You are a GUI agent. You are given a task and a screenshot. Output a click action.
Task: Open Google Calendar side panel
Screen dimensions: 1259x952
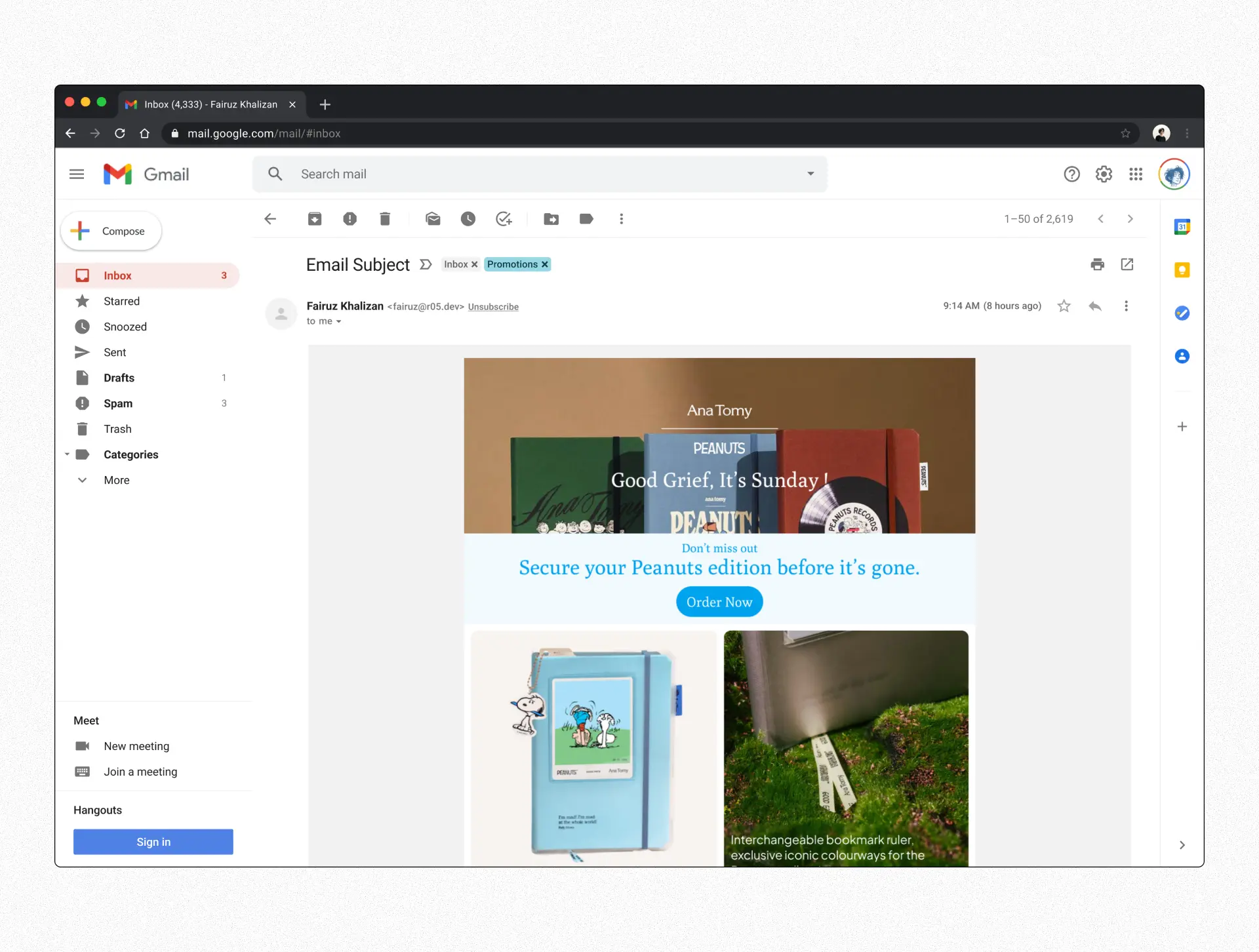pyautogui.click(x=1182, y=227)
